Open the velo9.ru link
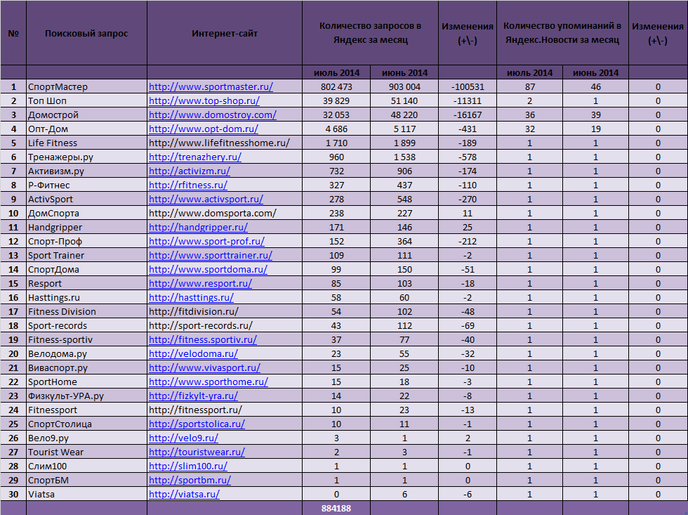Image resolution: width=688 pixels, height=515 pixels. tap(183, 438)
